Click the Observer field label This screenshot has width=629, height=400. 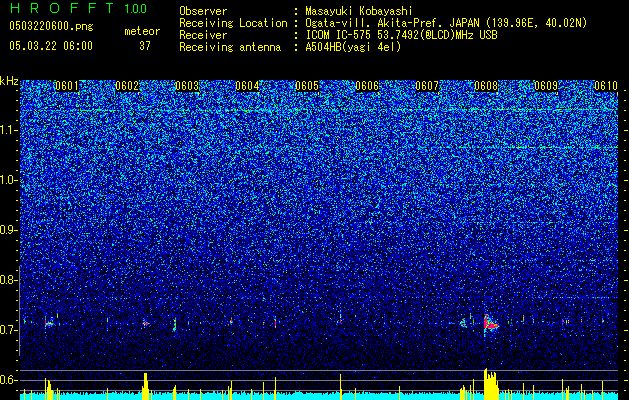click(203, 11)
